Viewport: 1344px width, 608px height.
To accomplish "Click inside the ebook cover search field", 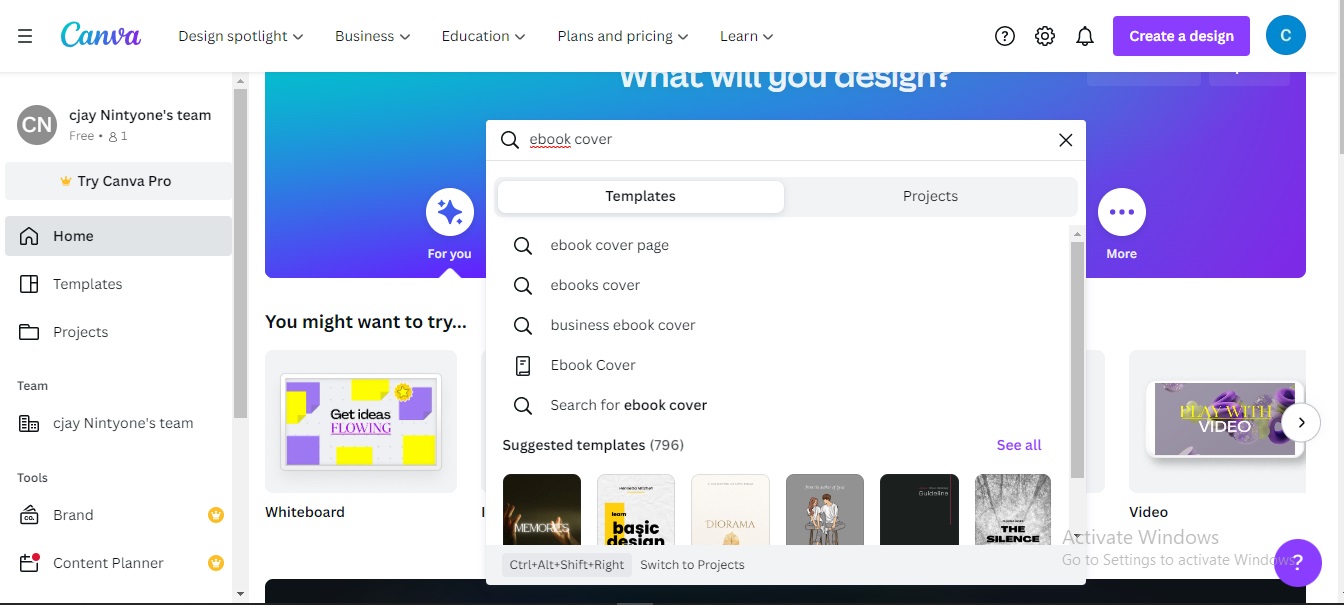I will pos(785,140).
